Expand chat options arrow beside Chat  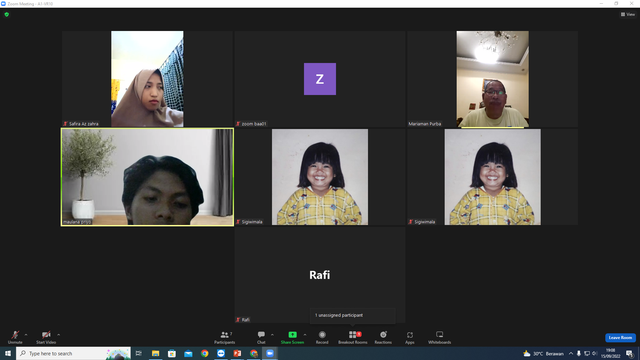272,335
